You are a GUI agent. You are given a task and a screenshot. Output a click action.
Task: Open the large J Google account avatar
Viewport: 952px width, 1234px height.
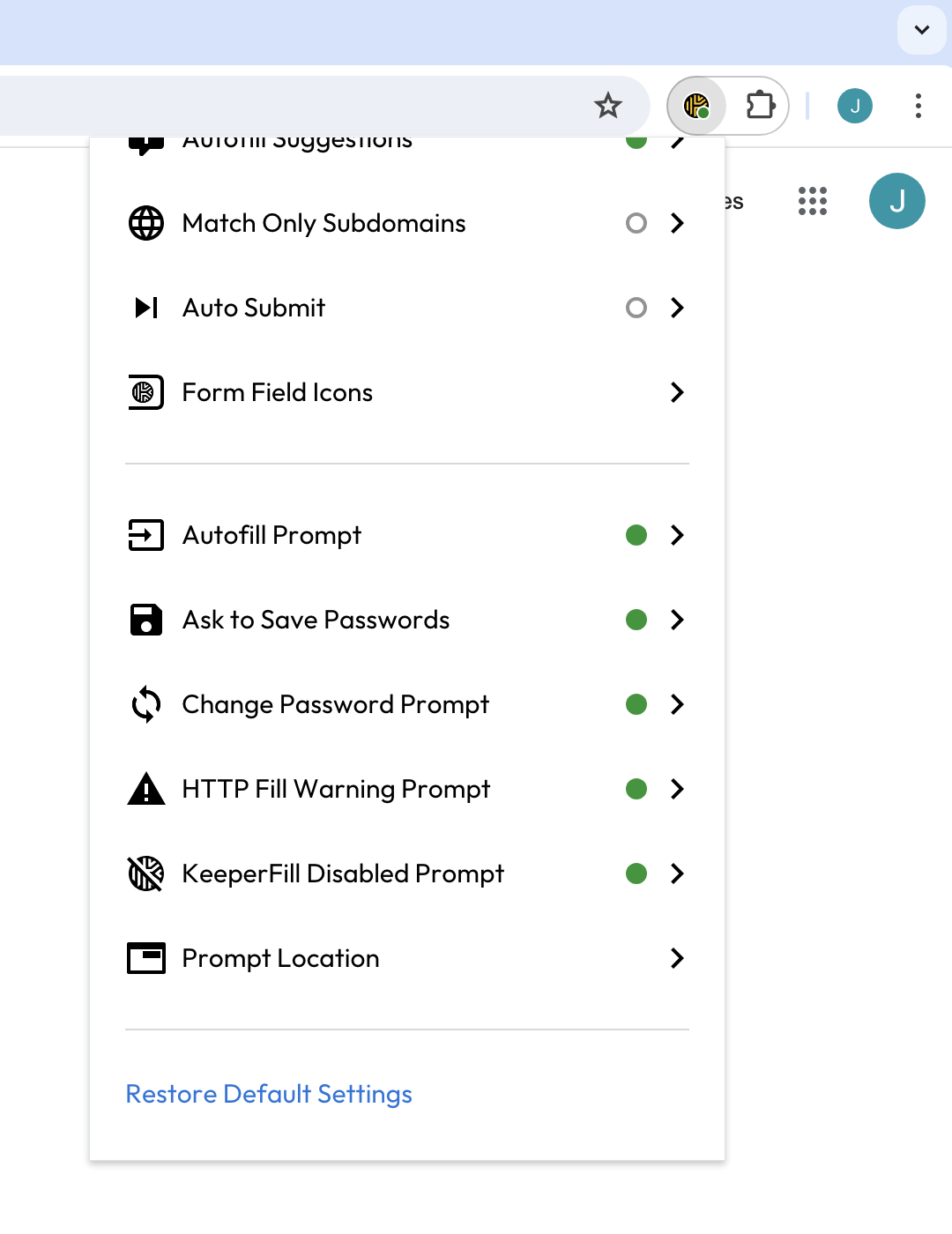[x=897, y=201]
